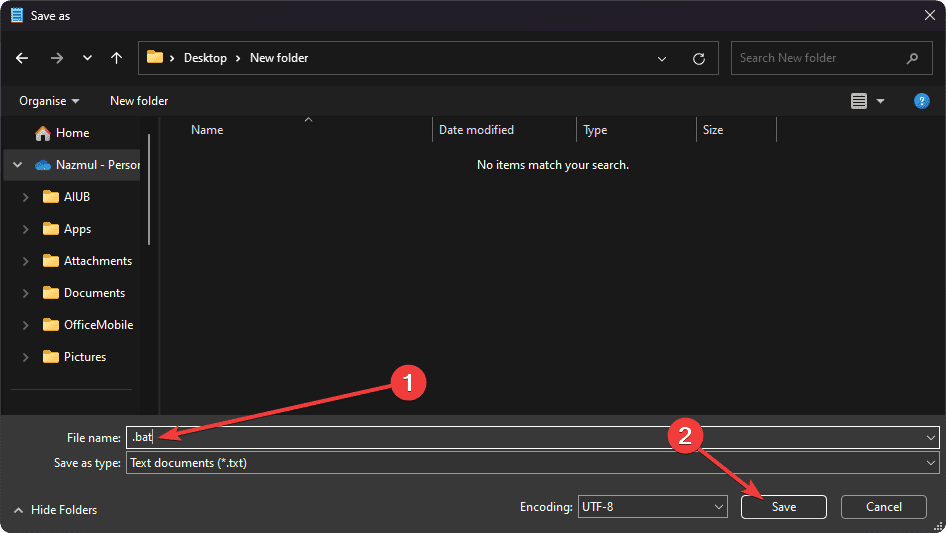Expand the OfficeMobile folder
Image resolution: width=946 pixels, height=533 pixels.
coord(25,325)
